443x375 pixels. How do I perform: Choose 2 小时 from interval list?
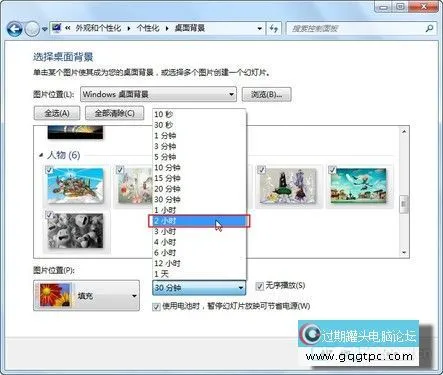pos(199,221)
